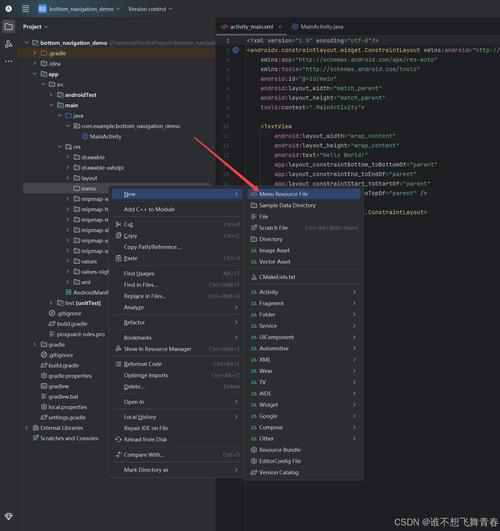Click the gutter icon on line 2

click(236, 50)
